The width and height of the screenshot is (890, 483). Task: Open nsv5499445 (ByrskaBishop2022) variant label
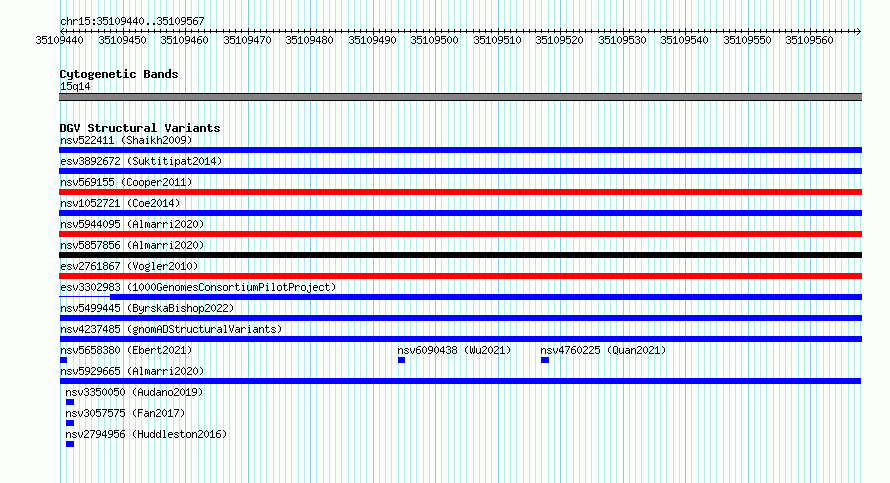coord(147,308)
